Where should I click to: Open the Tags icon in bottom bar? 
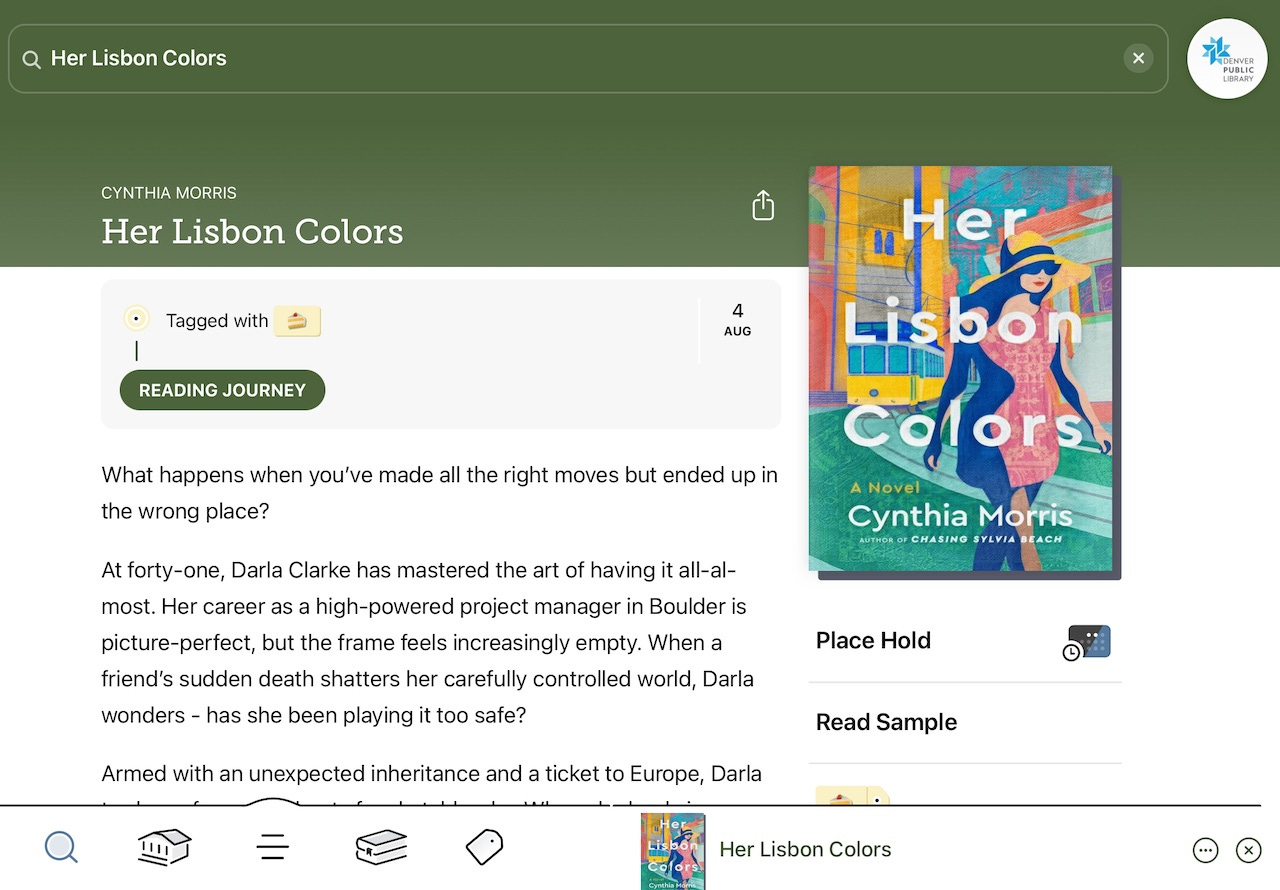click(x=485, y=848)
